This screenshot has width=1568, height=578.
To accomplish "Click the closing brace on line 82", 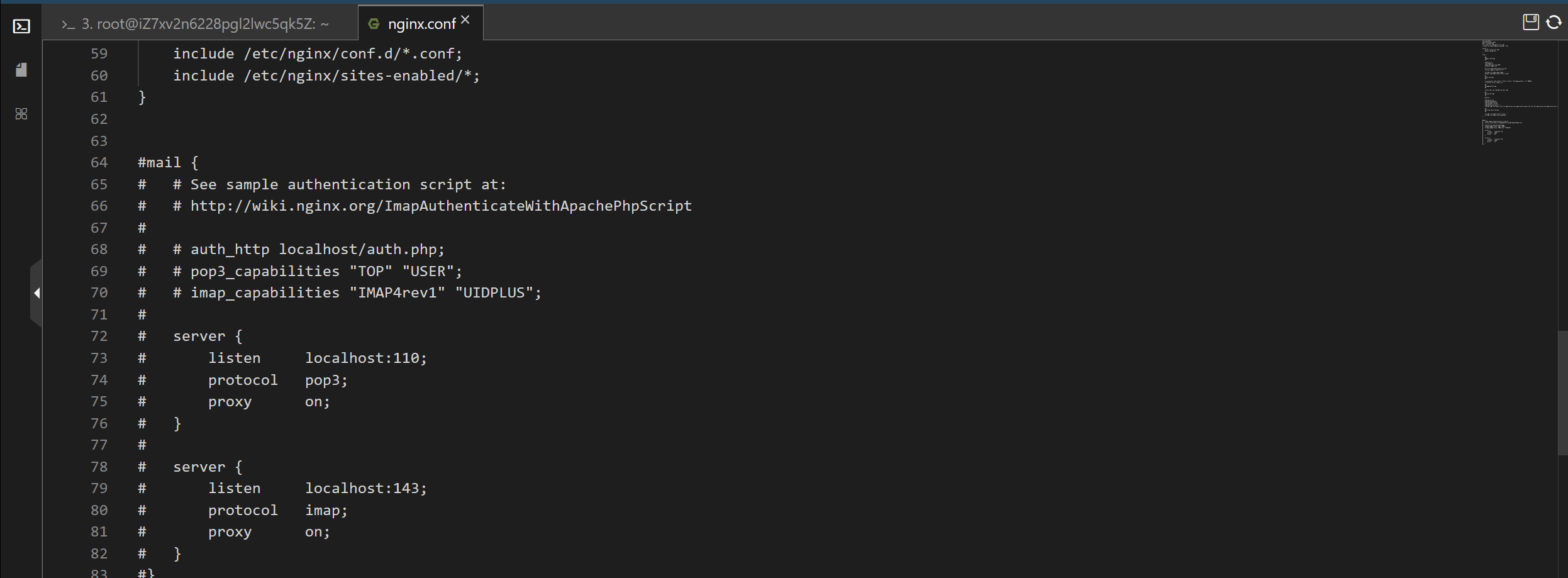I will [177, 554].
